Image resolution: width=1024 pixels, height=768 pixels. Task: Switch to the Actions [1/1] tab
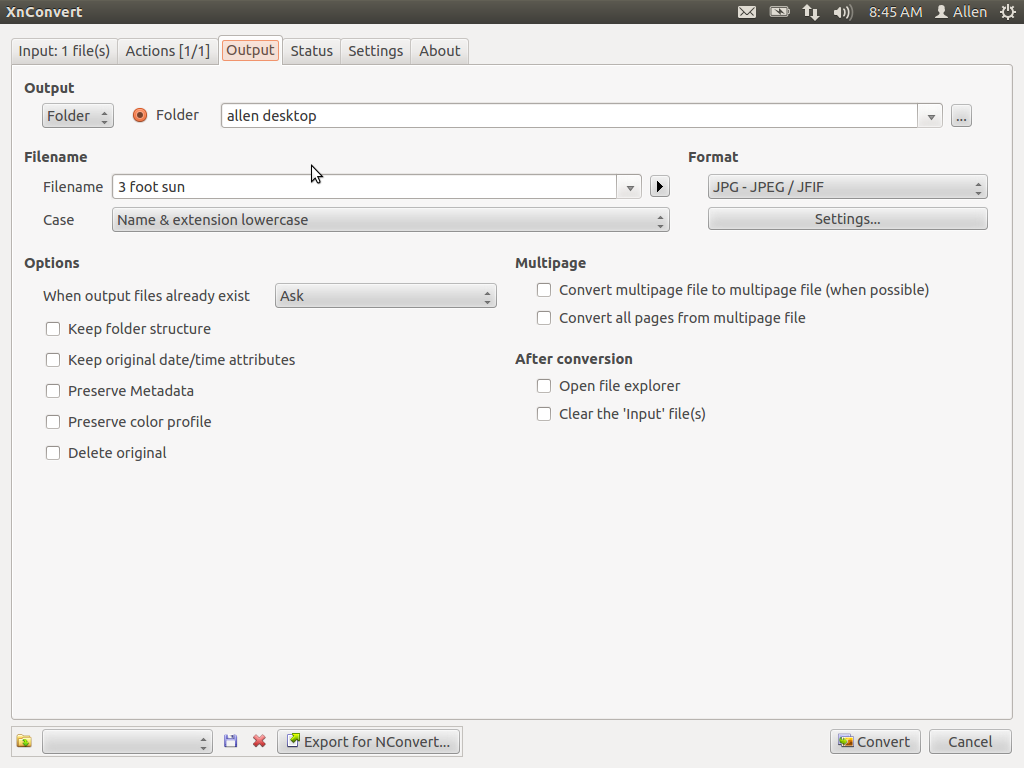[x=167, y=51]
